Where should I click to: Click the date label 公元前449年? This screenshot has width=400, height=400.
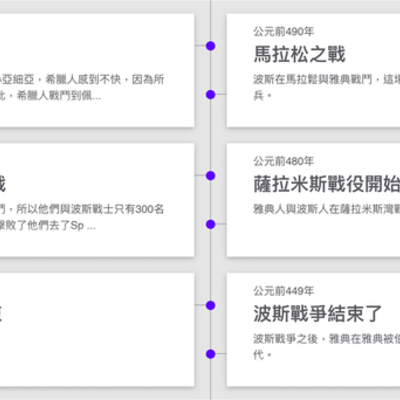(284, 291)
